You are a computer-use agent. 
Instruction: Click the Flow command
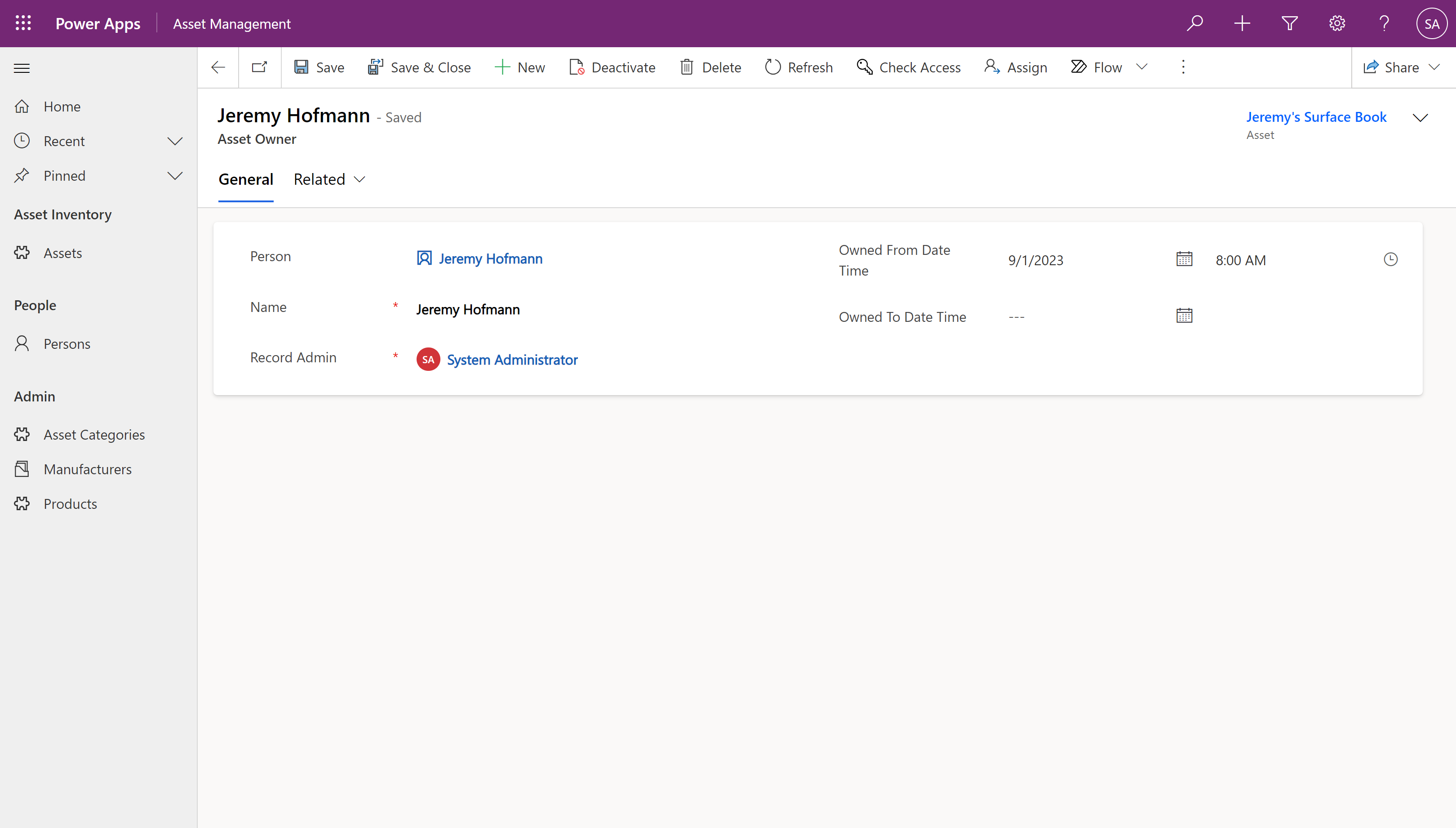click(1096, 67)
